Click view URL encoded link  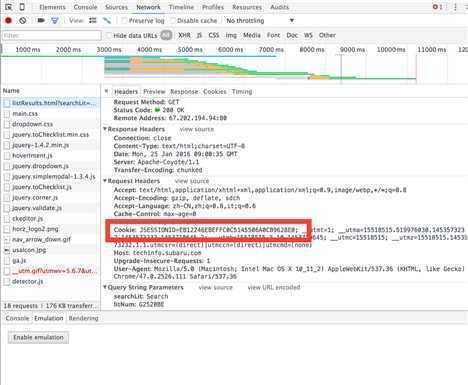[274, 287]
